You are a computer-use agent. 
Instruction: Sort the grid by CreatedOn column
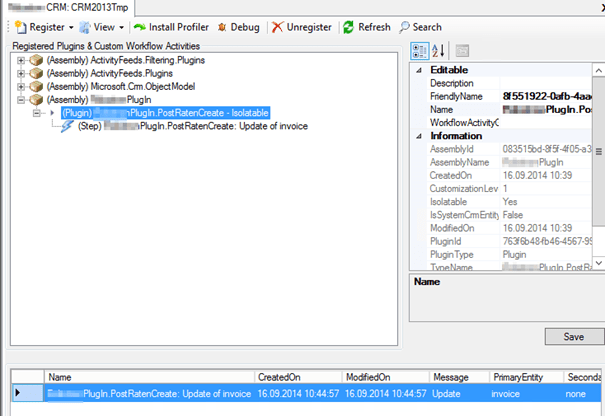pos(283,377)
